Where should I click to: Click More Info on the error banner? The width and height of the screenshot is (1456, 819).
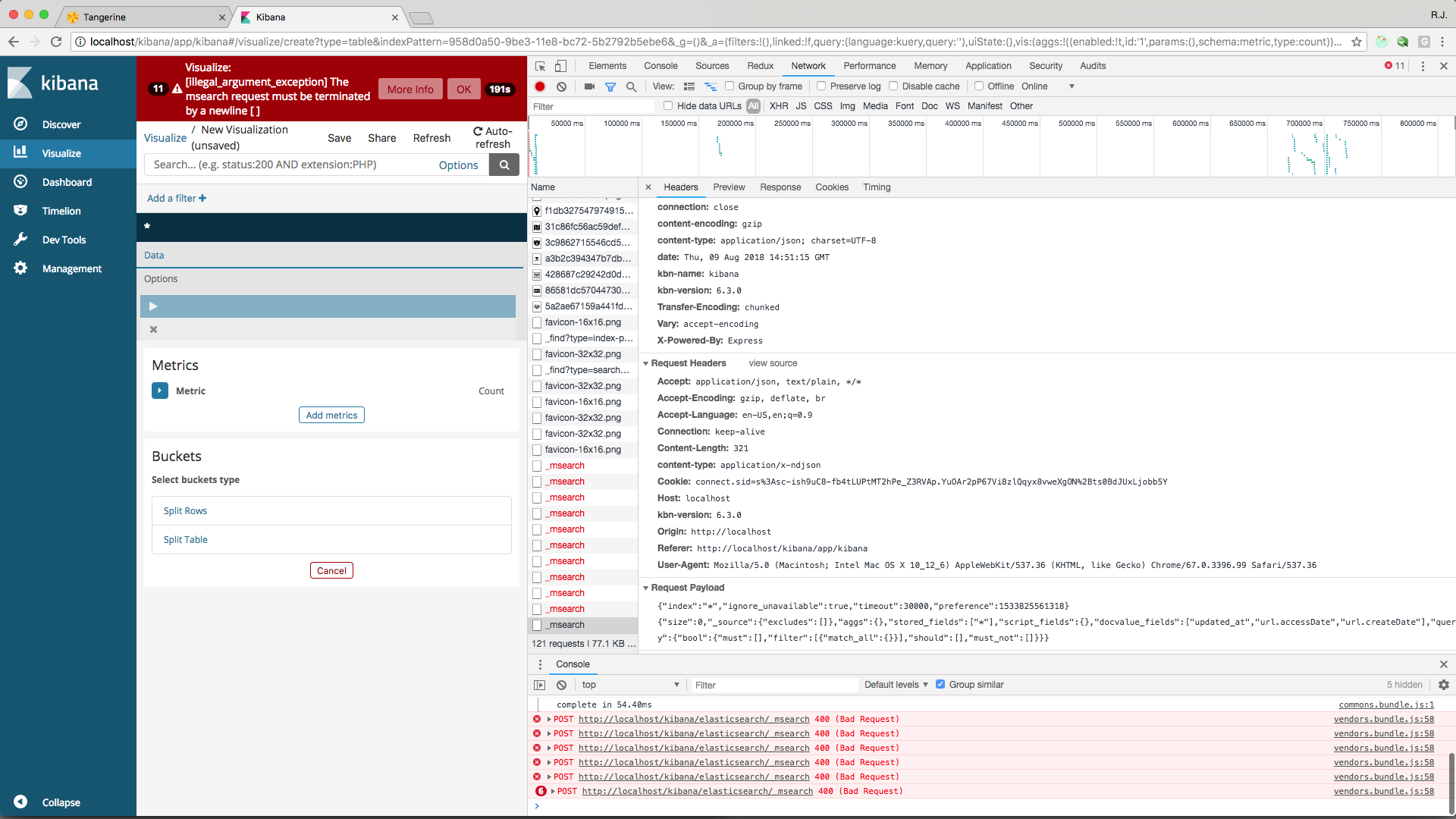410,89
